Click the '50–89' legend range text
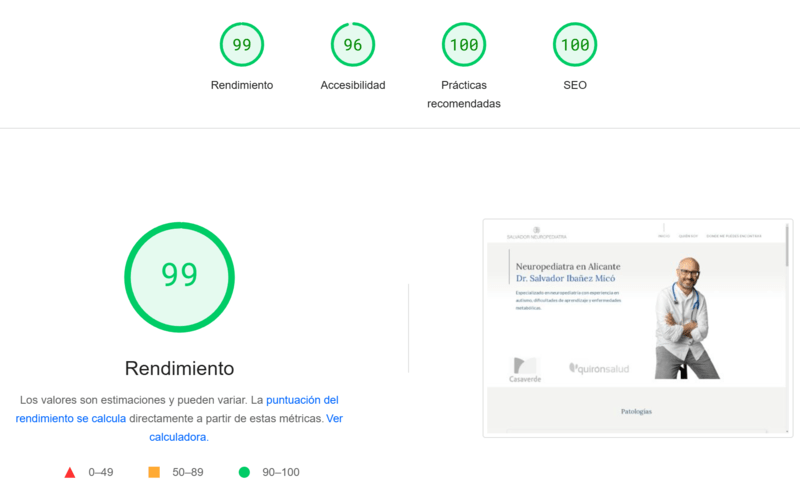 188,473
